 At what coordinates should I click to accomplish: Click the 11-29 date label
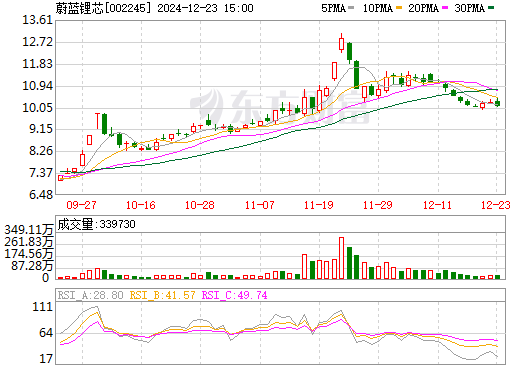point(378,205)
